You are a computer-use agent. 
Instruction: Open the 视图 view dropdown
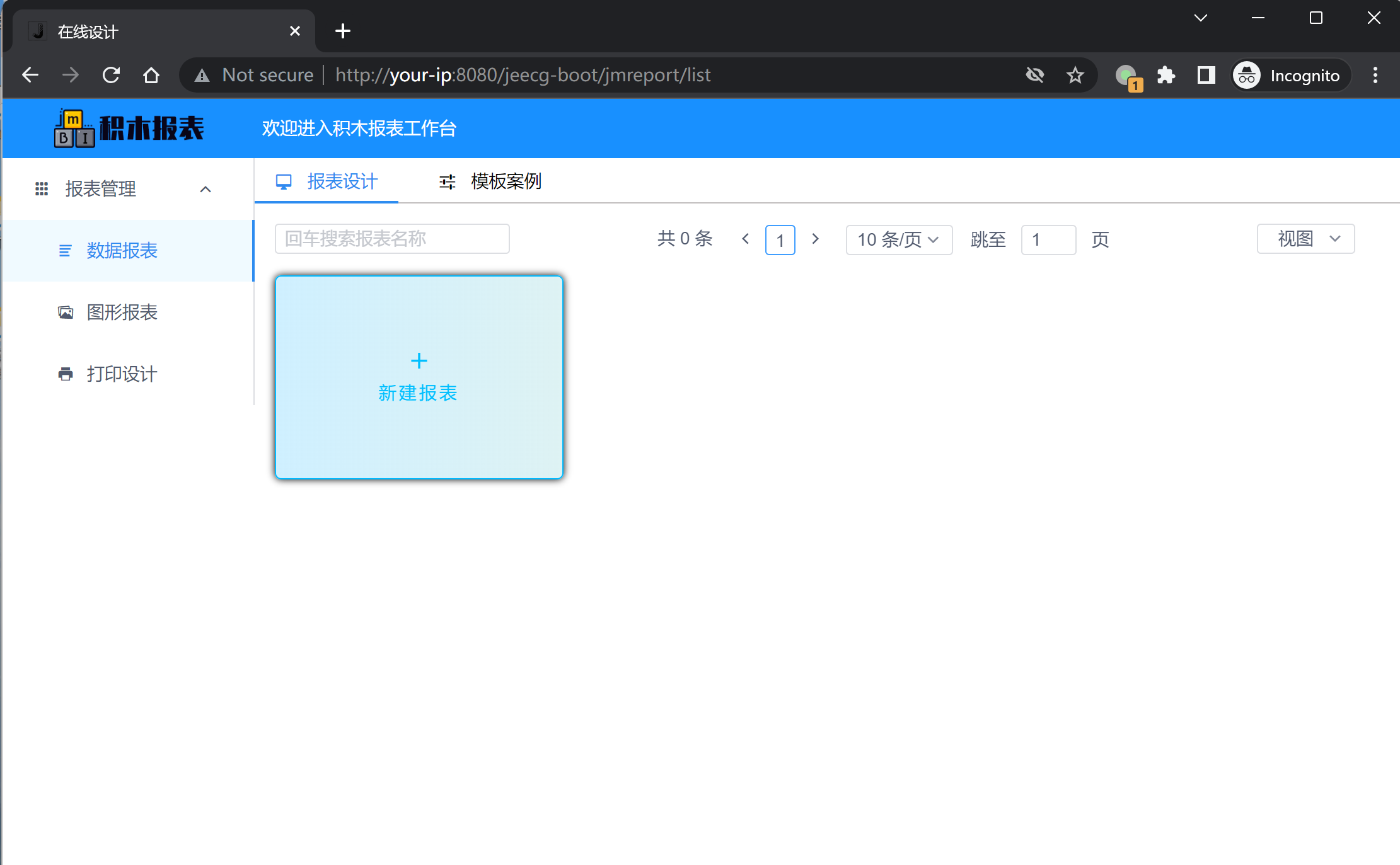(1305, 239)
